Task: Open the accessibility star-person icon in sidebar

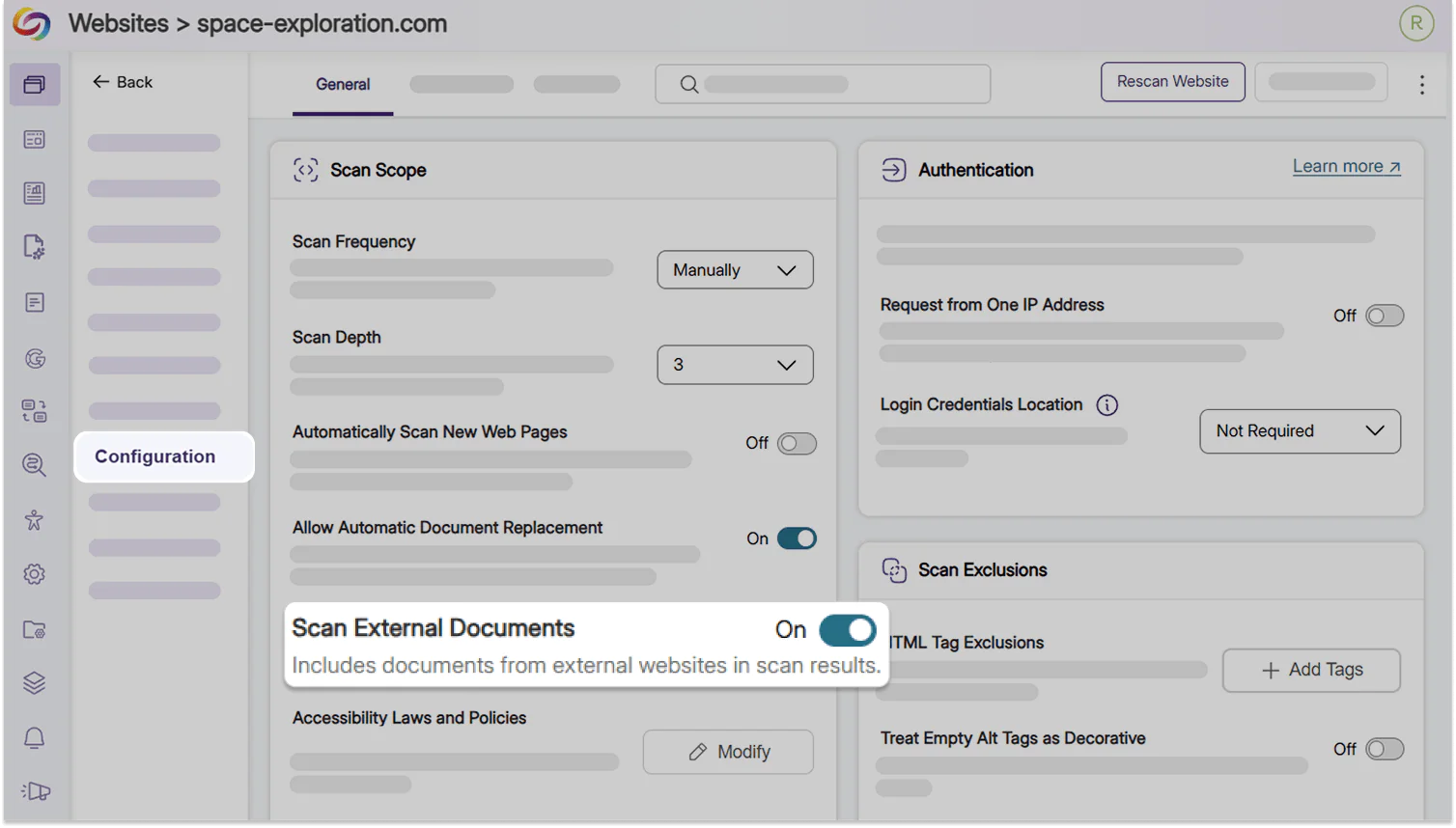Action: 35,520
